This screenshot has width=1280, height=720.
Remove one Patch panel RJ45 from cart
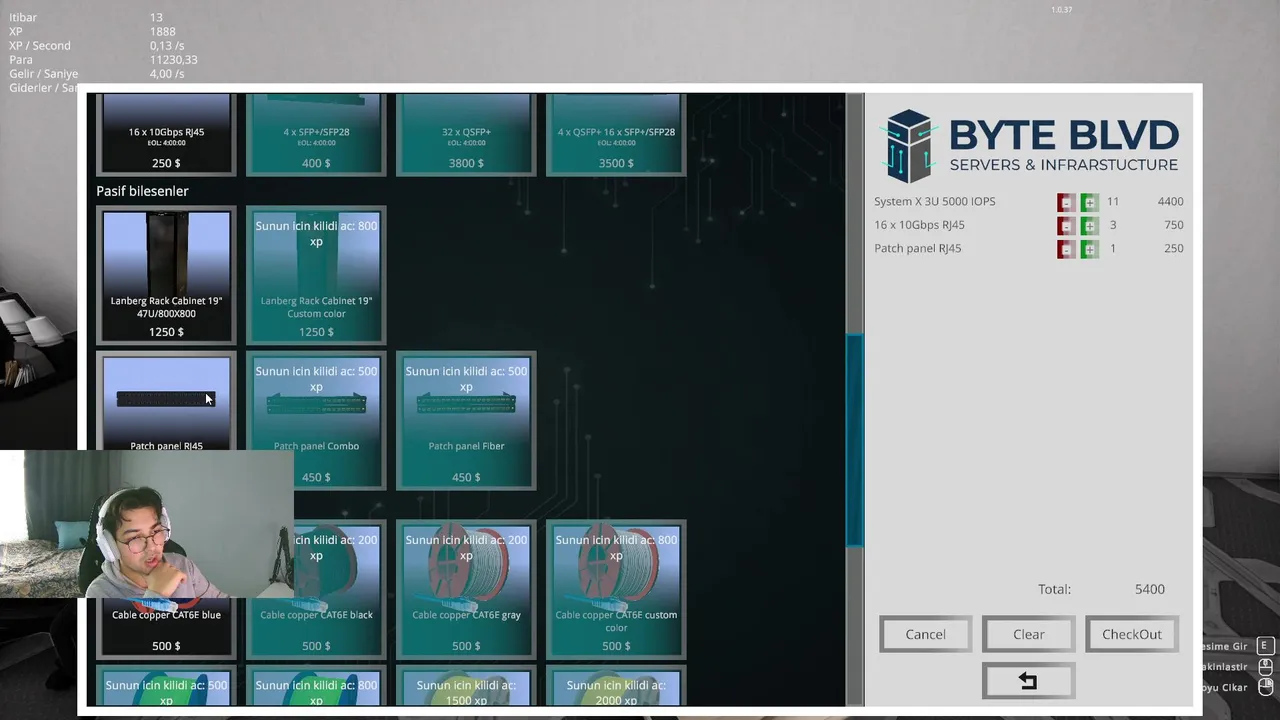(1066, 249)
